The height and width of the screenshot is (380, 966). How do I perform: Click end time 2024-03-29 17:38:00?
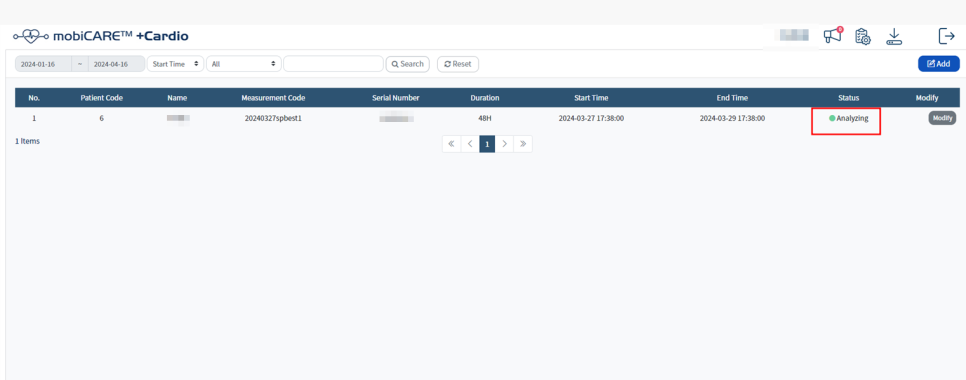point(733,118)
